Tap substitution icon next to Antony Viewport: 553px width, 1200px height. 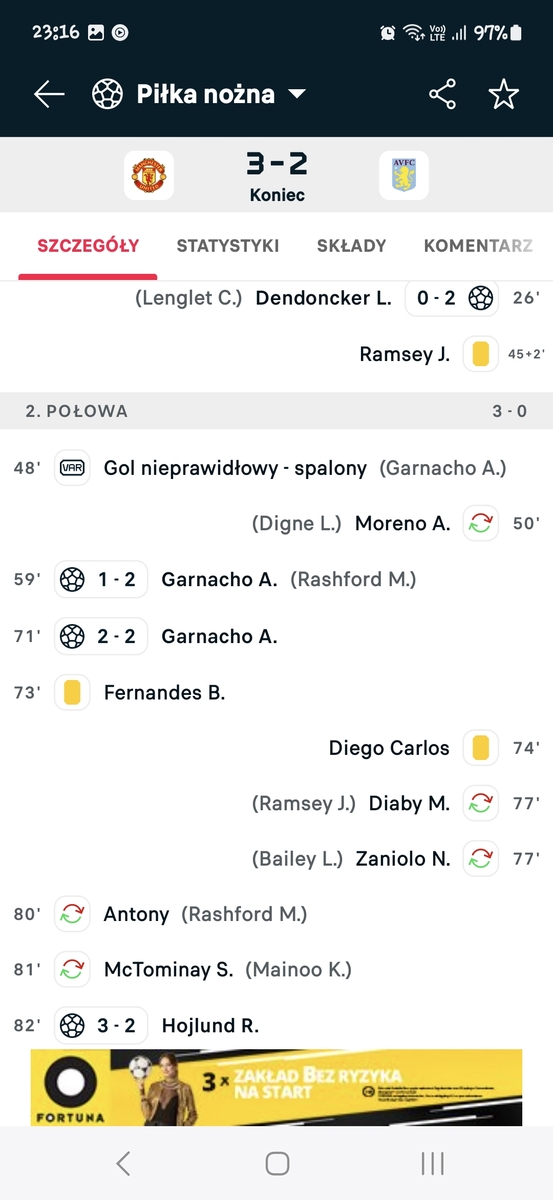[x=72, y=914]
